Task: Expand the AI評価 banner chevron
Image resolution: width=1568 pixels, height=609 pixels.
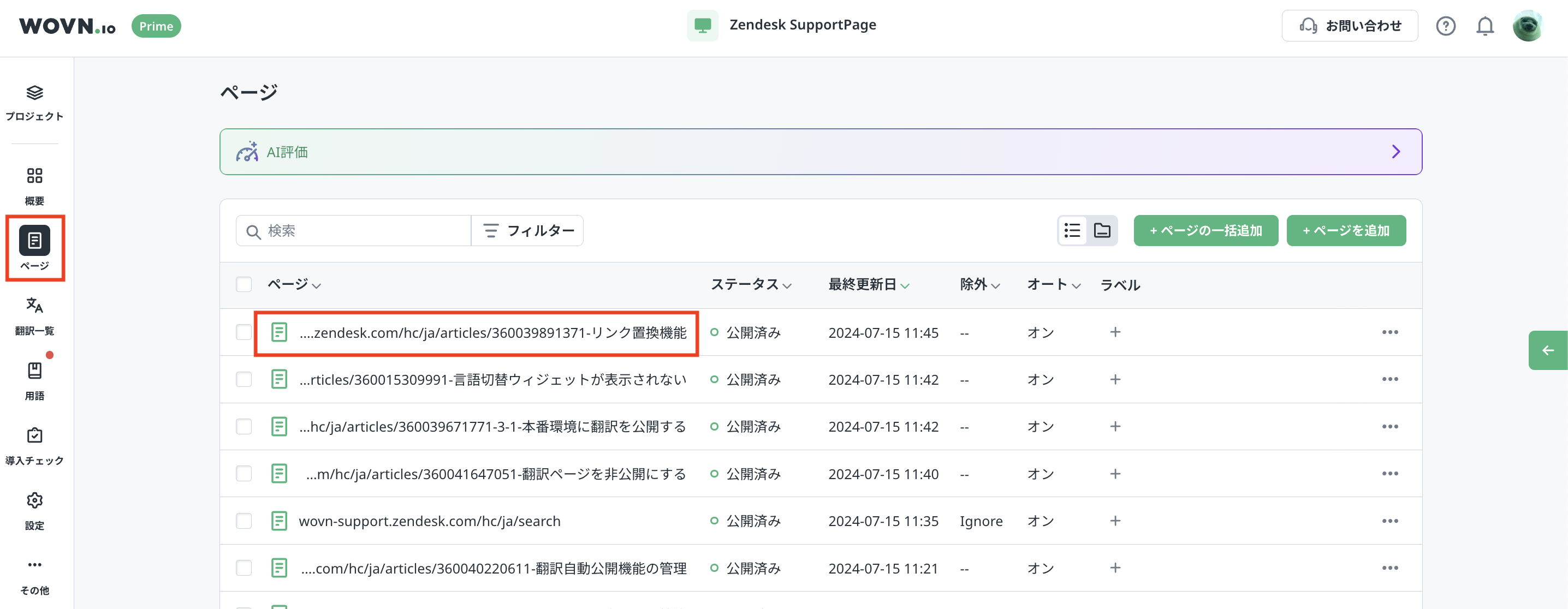Action: [x=1395, y=152]
